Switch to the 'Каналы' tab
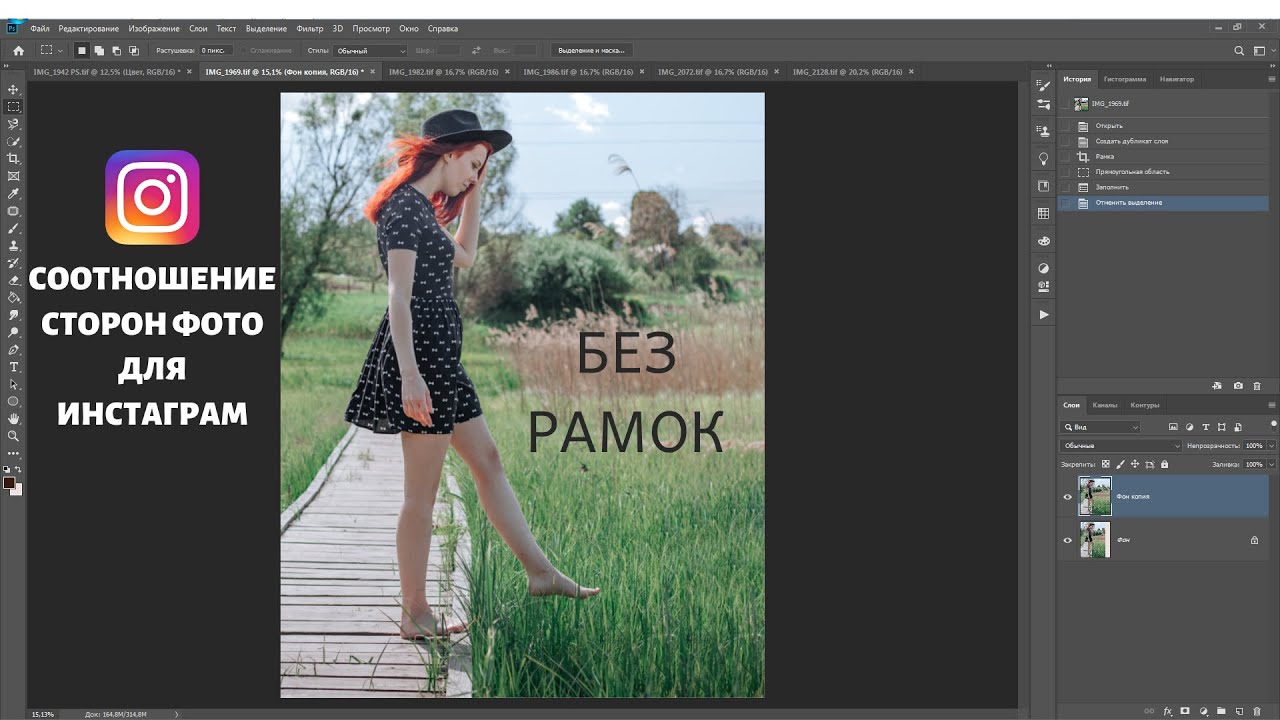 coord(1105,405)
